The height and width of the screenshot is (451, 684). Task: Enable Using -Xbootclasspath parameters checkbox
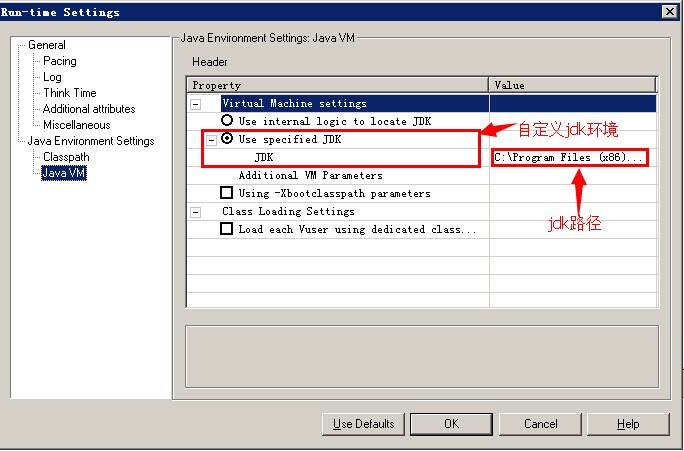(x=226, y=193)
